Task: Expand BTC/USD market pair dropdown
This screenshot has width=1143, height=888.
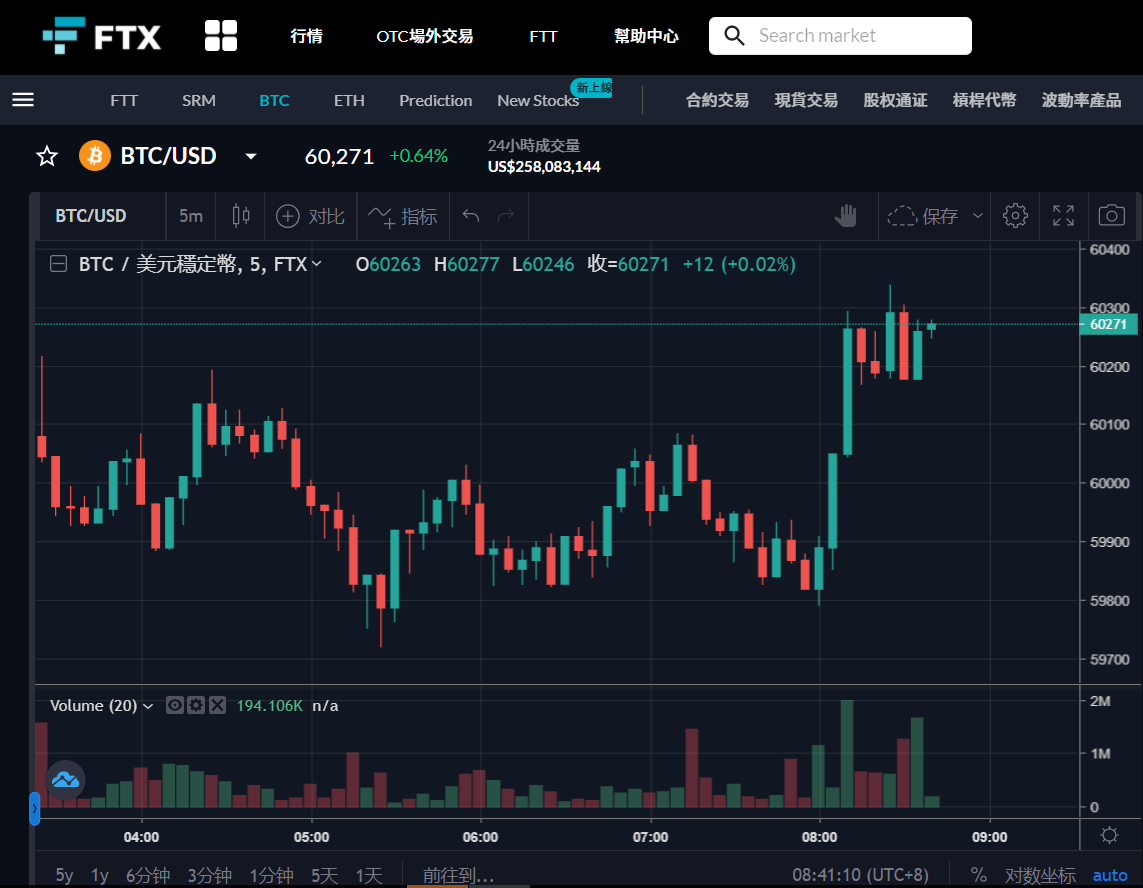Action: [x=251, y=156]
